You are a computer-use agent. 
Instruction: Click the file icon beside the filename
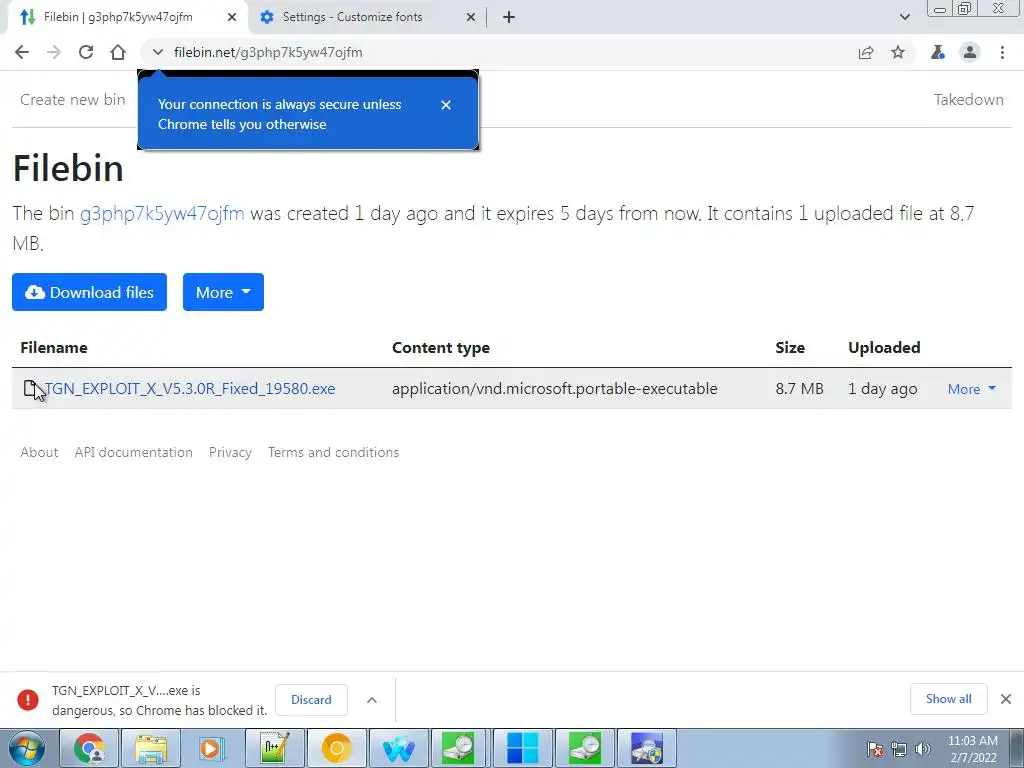tap(30, 389)
